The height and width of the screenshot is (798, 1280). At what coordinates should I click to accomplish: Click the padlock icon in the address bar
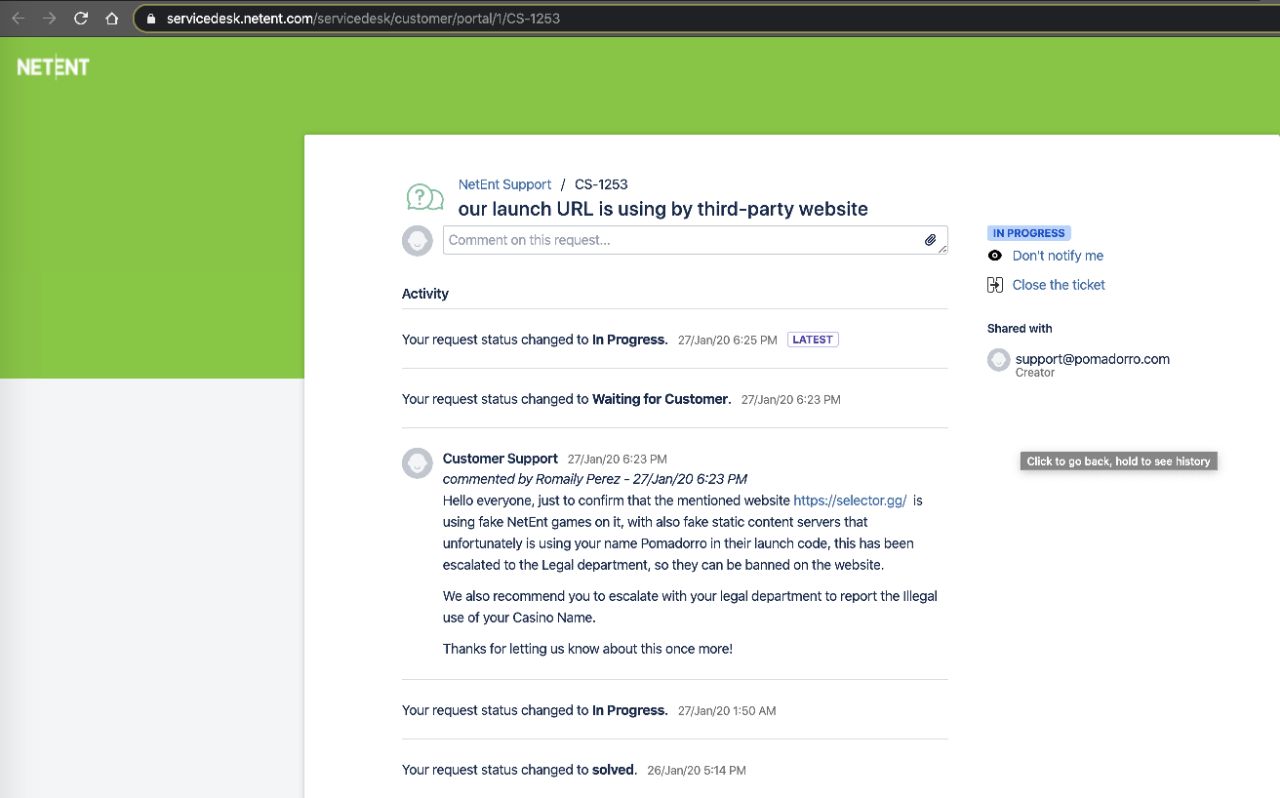click(152, 18)
